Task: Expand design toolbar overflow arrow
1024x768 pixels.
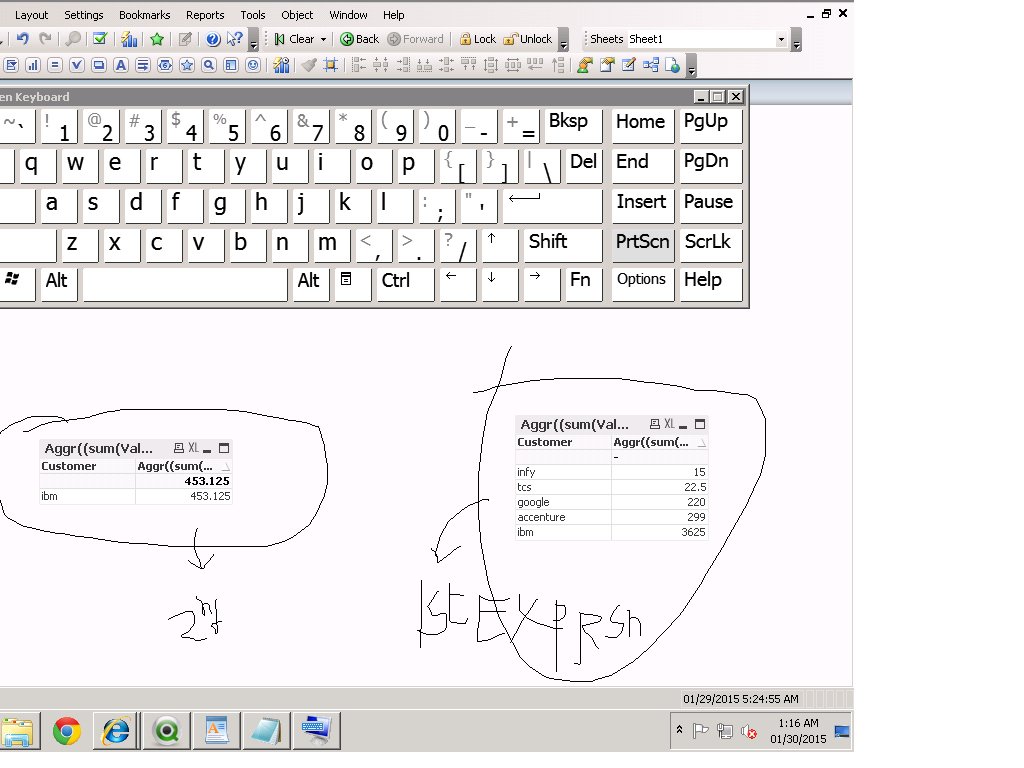Action: click(692, 66)
